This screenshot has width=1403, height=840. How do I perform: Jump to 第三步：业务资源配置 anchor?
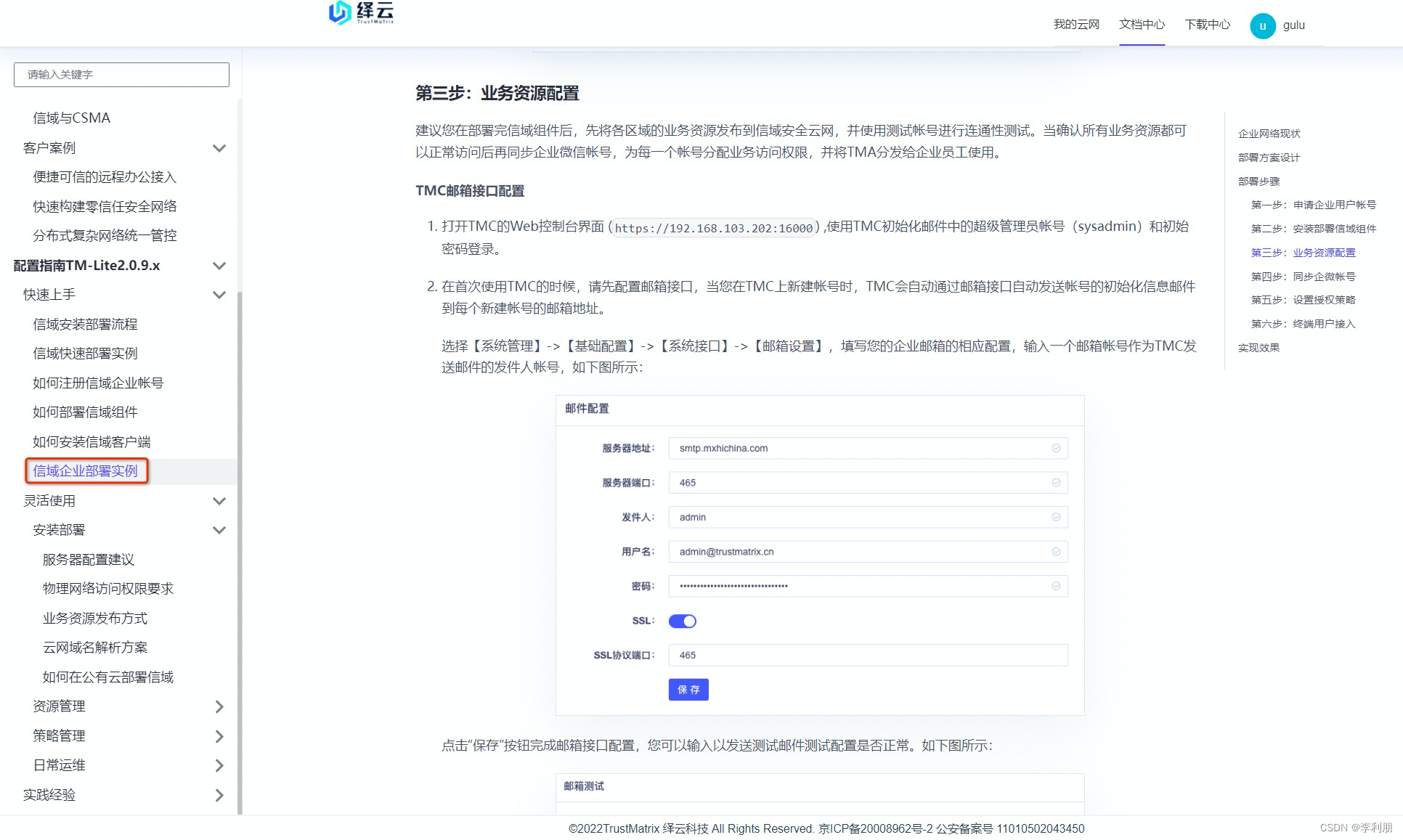pos(1304,253)
